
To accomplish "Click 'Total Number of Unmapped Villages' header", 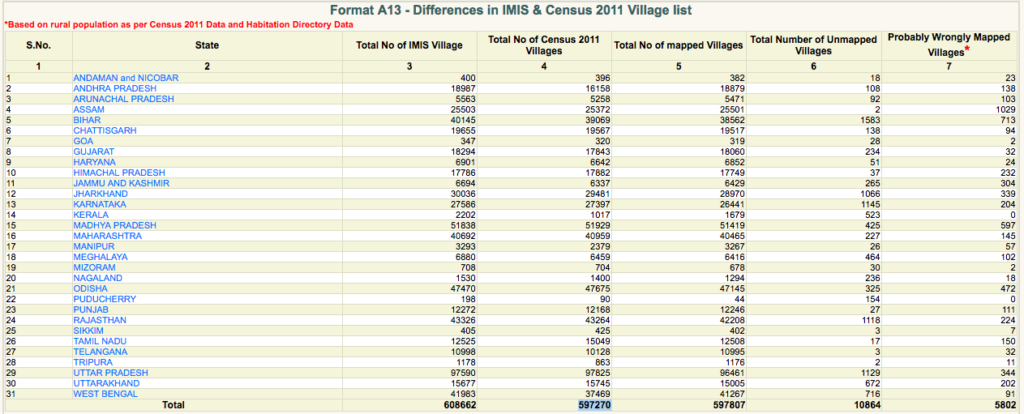I will click(813, 46).
